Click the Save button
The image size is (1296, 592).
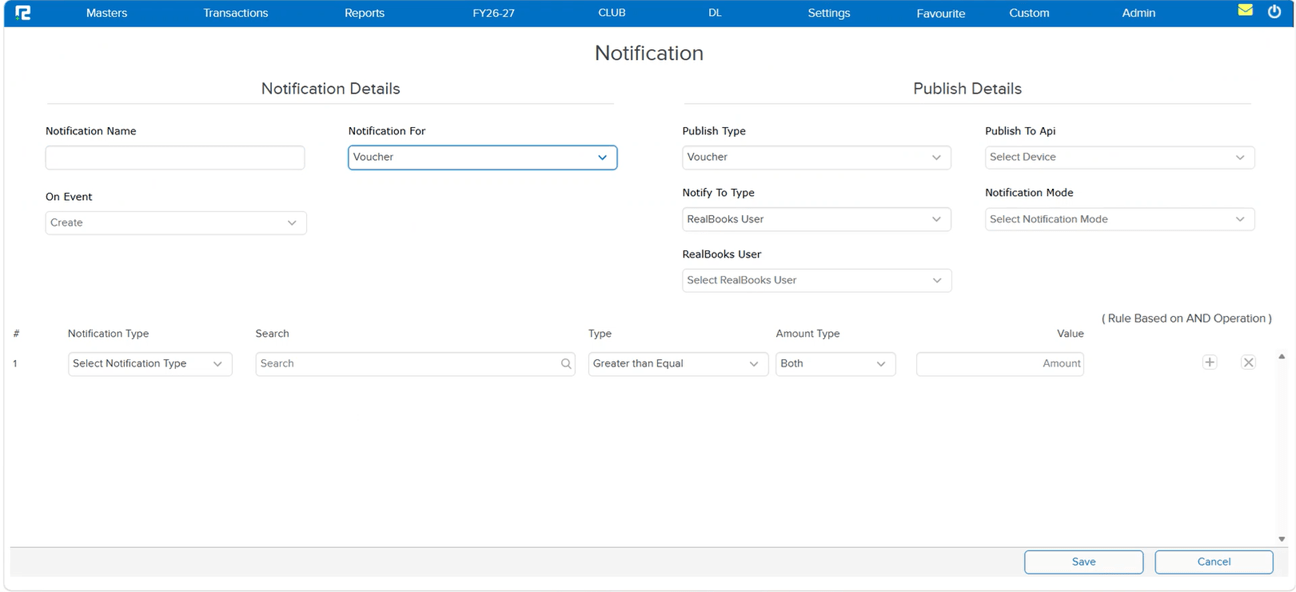click(x=1084, y=562)
